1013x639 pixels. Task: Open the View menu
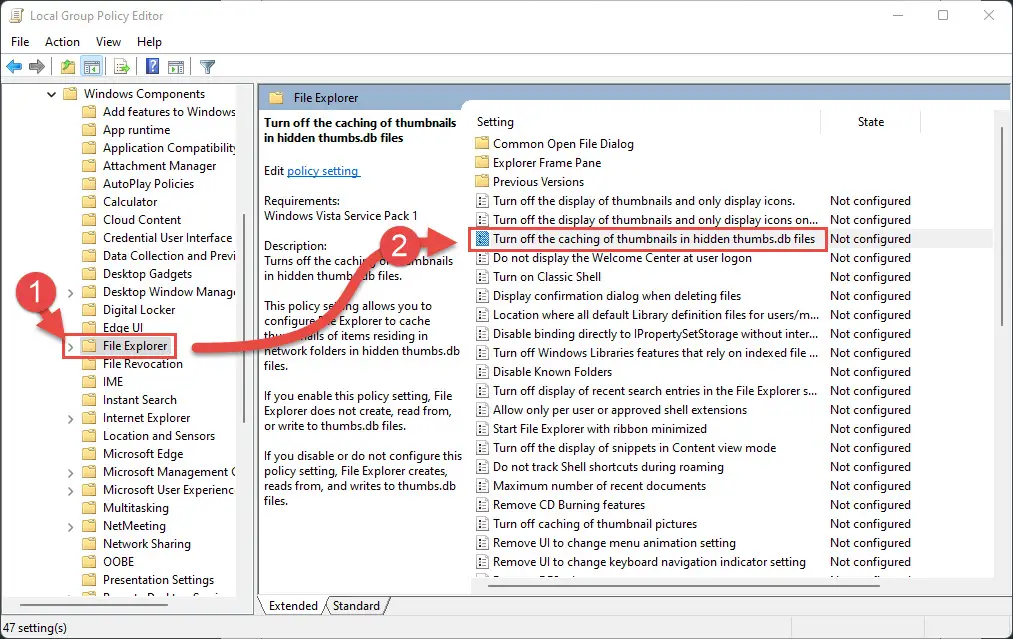108,41
